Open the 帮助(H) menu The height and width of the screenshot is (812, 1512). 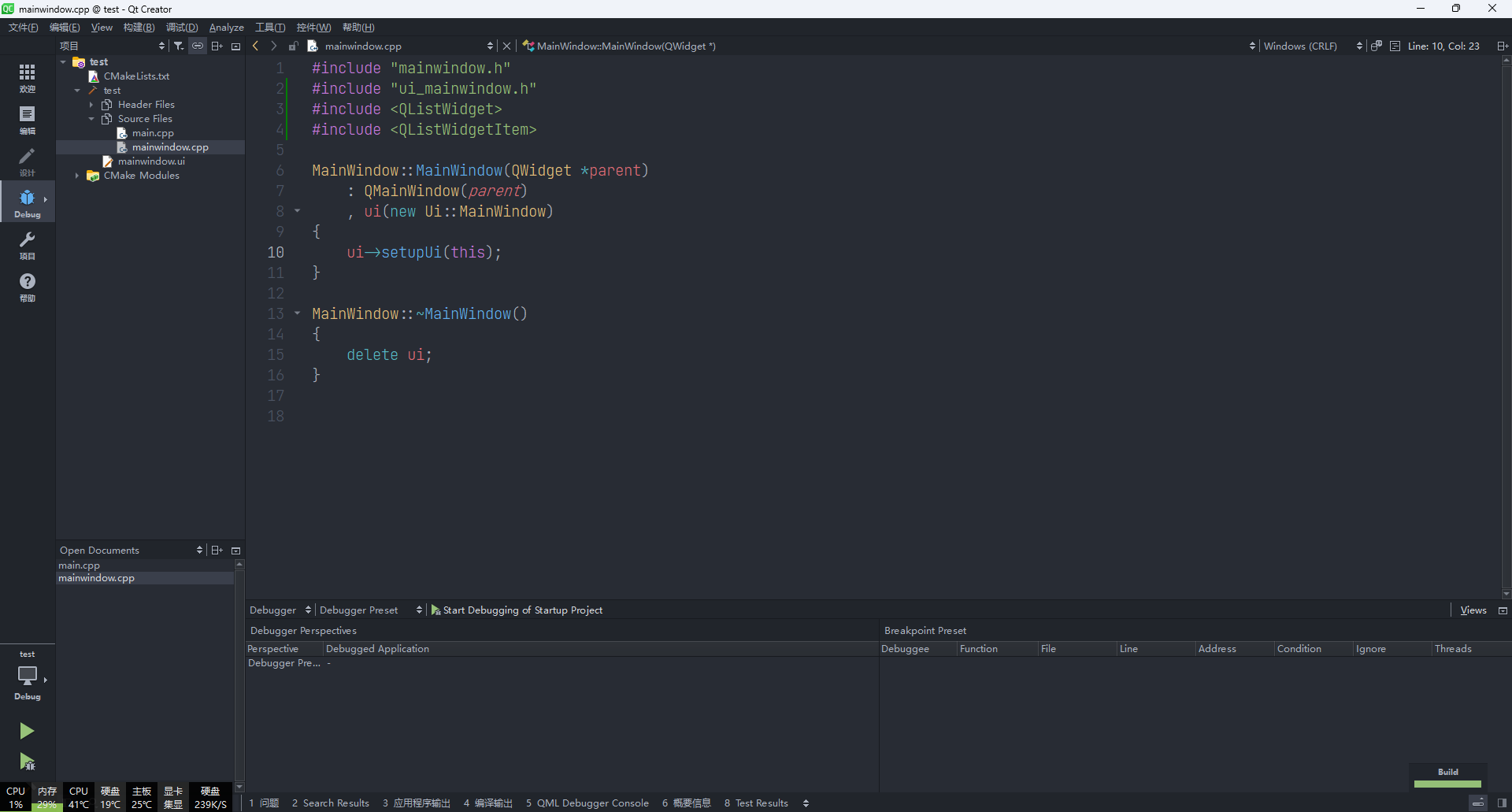click(358, 28)
